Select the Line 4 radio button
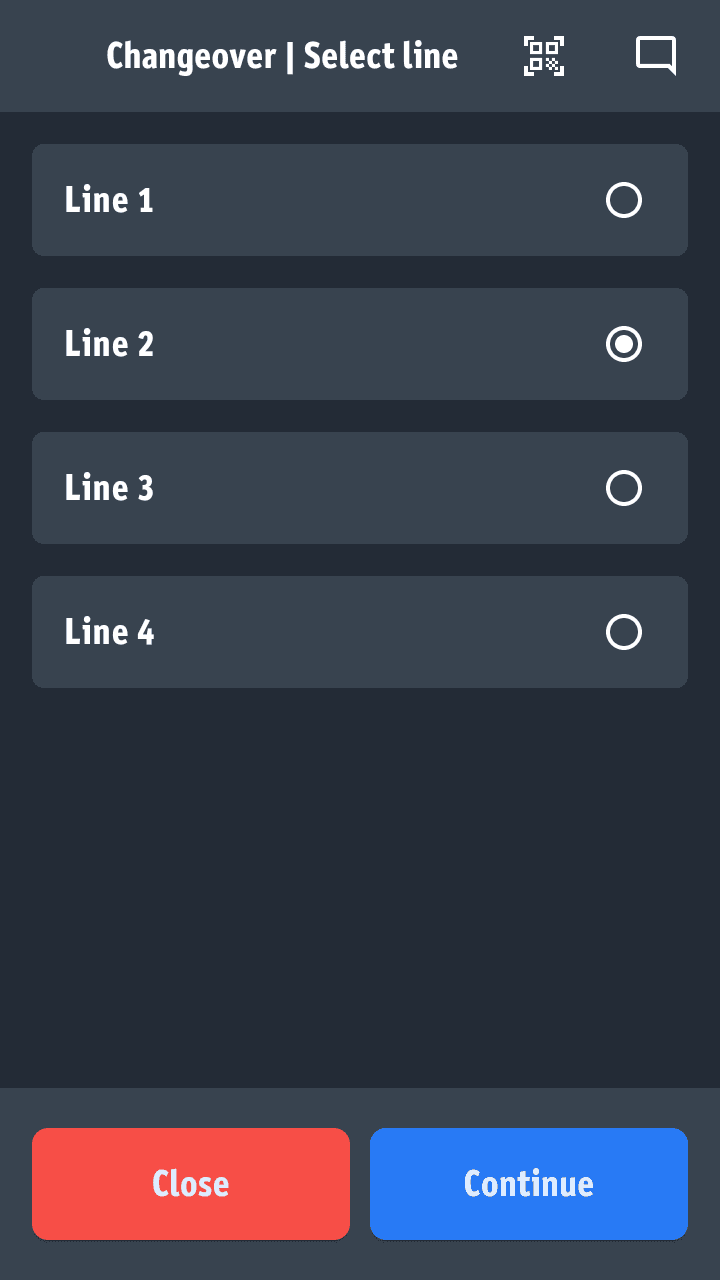The width and height of the screenshot is (720, 1280). pos(623,632)
